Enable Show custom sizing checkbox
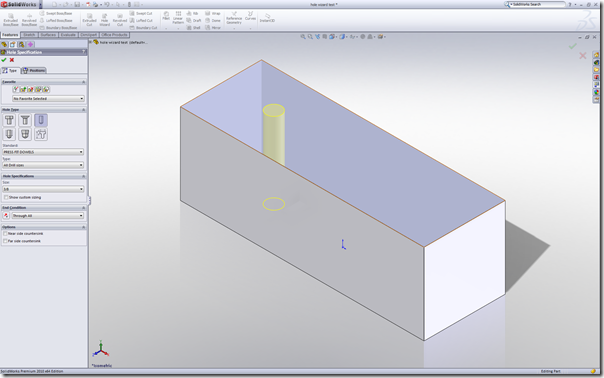 (6, 197)
